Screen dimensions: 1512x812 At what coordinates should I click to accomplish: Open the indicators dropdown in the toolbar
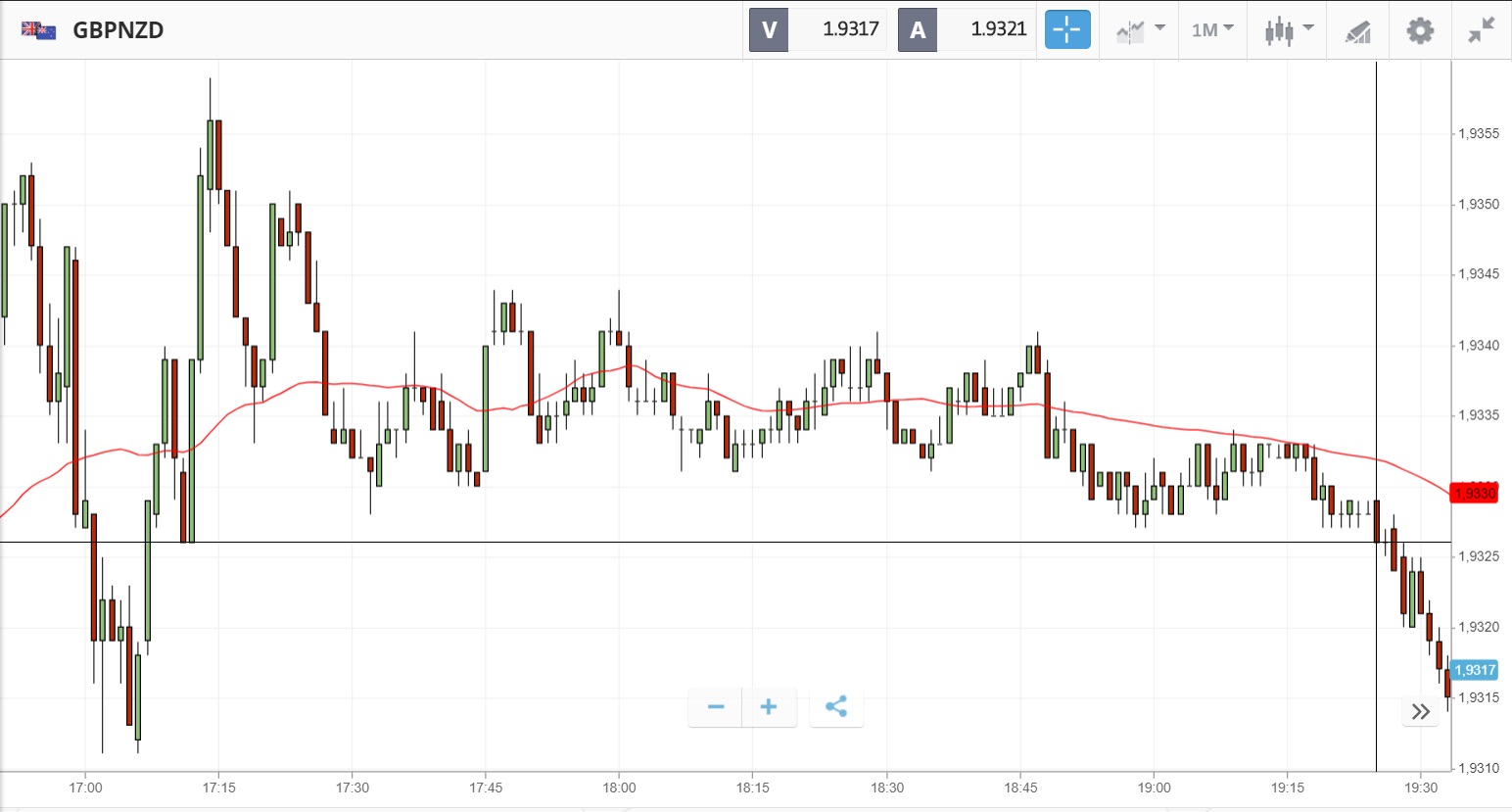1140,30
